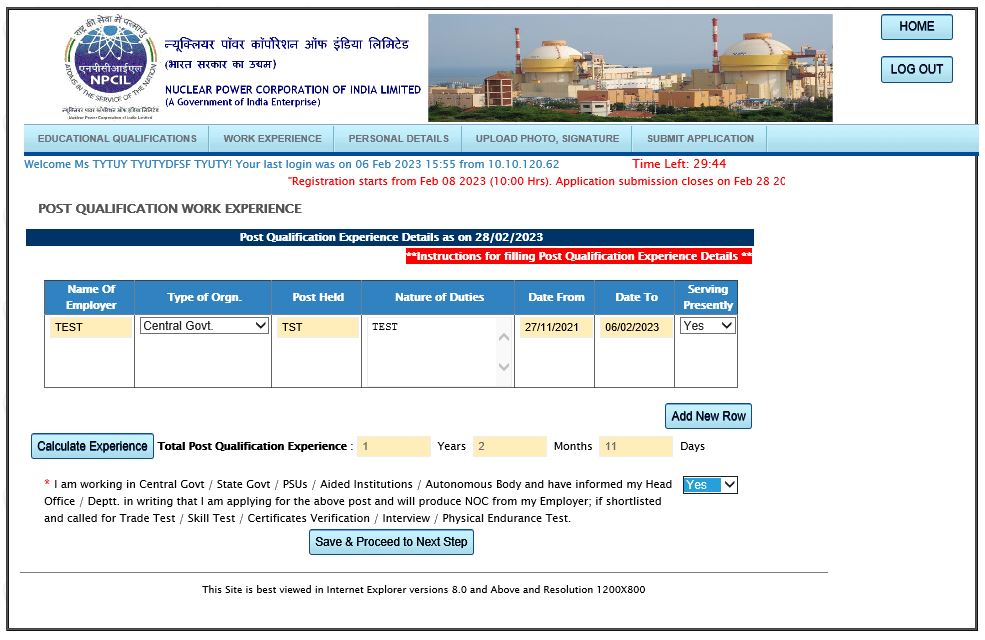Click the Type of Orgn. column header
The height and width of the screenshot is (640, 985).
point(204,298)
